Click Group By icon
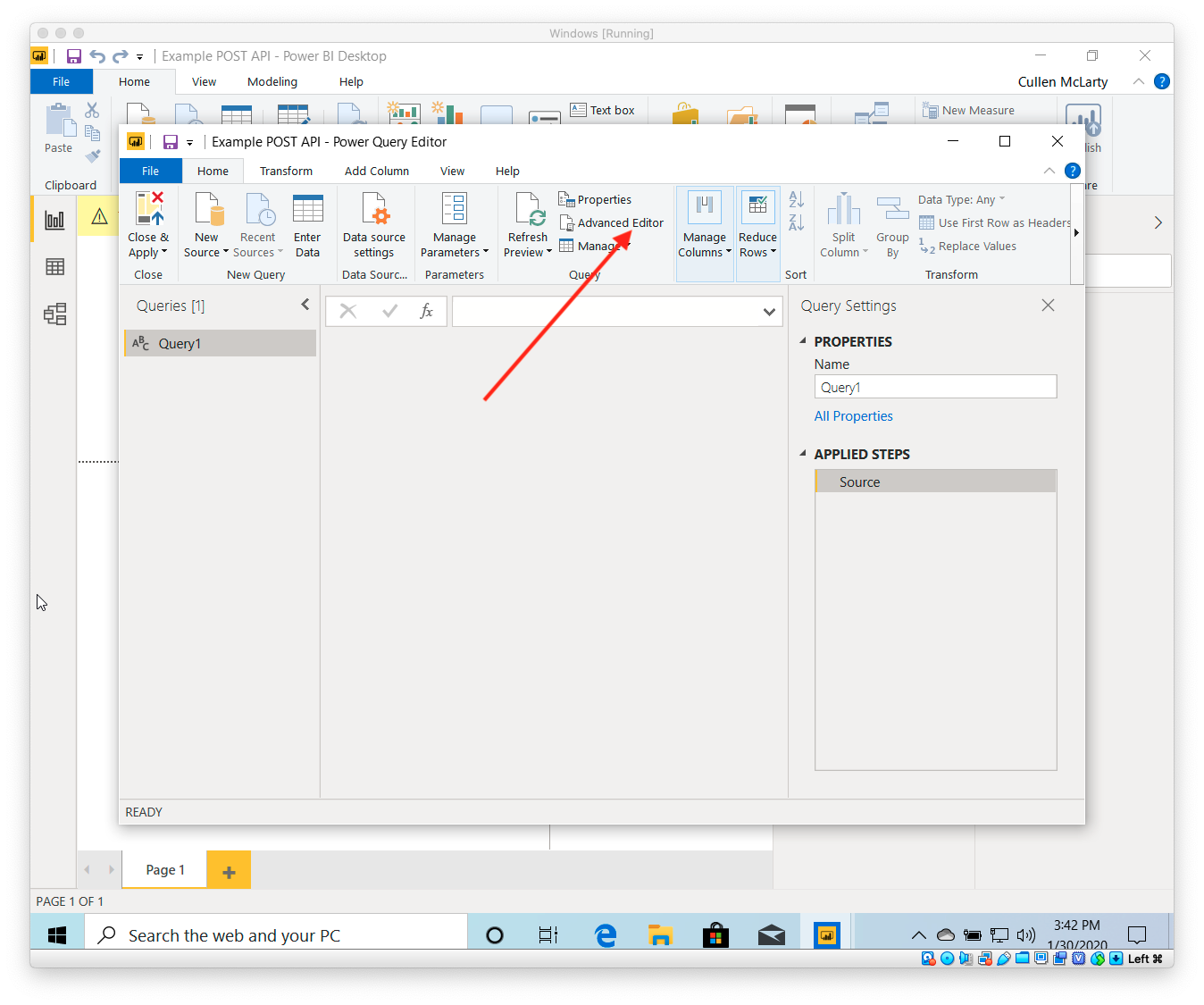 pos(892,208)
